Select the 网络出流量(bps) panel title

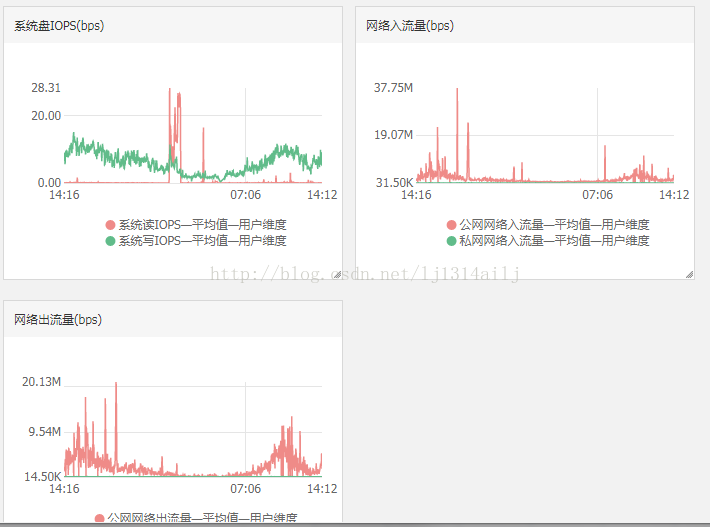coord(58,320)
